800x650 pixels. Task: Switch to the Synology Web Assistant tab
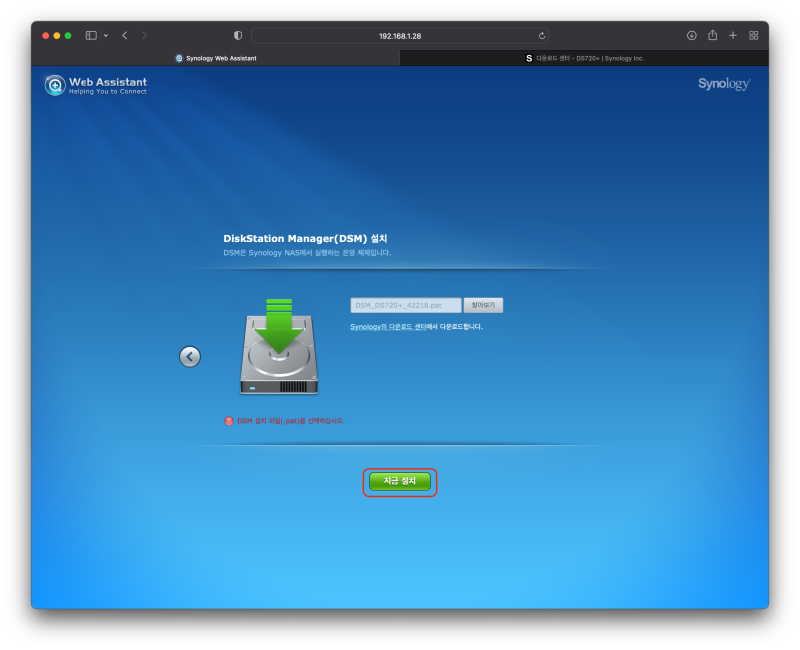[215, 58]
